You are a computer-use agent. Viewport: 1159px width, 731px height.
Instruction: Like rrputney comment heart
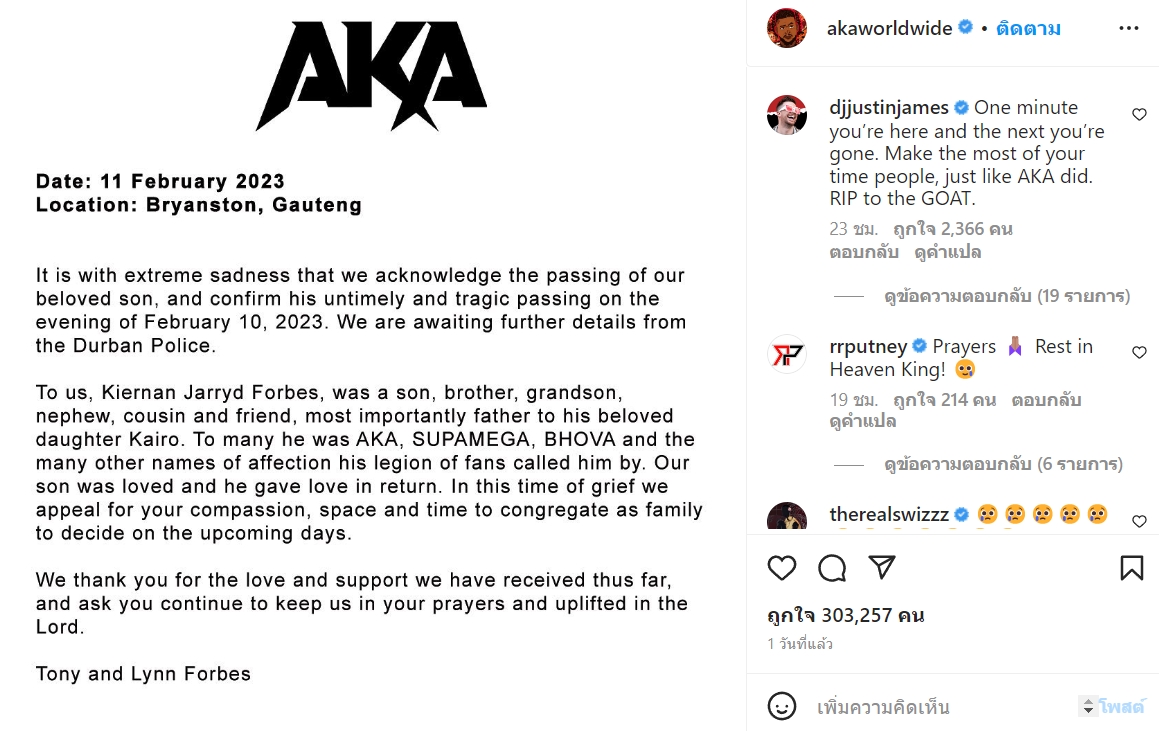click(x=1139, y=353)
